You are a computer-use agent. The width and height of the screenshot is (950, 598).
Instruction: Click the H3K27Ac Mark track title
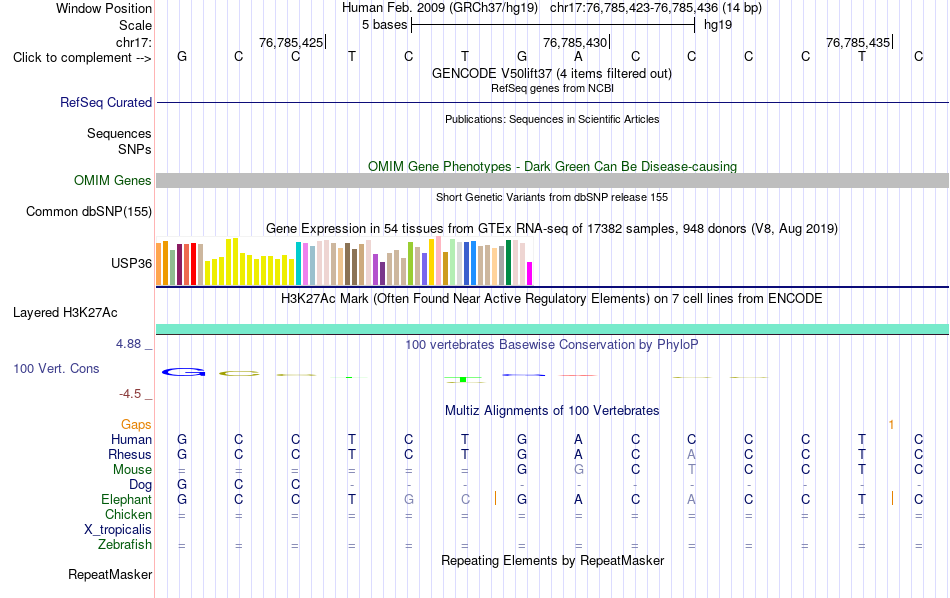pyautogui.click(x=552, y=299)
